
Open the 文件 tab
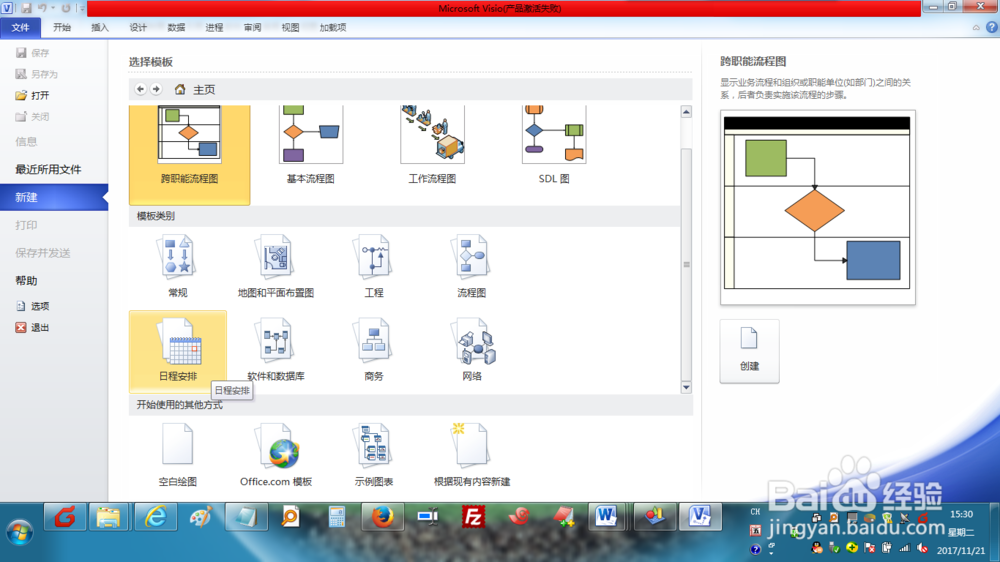20,27
